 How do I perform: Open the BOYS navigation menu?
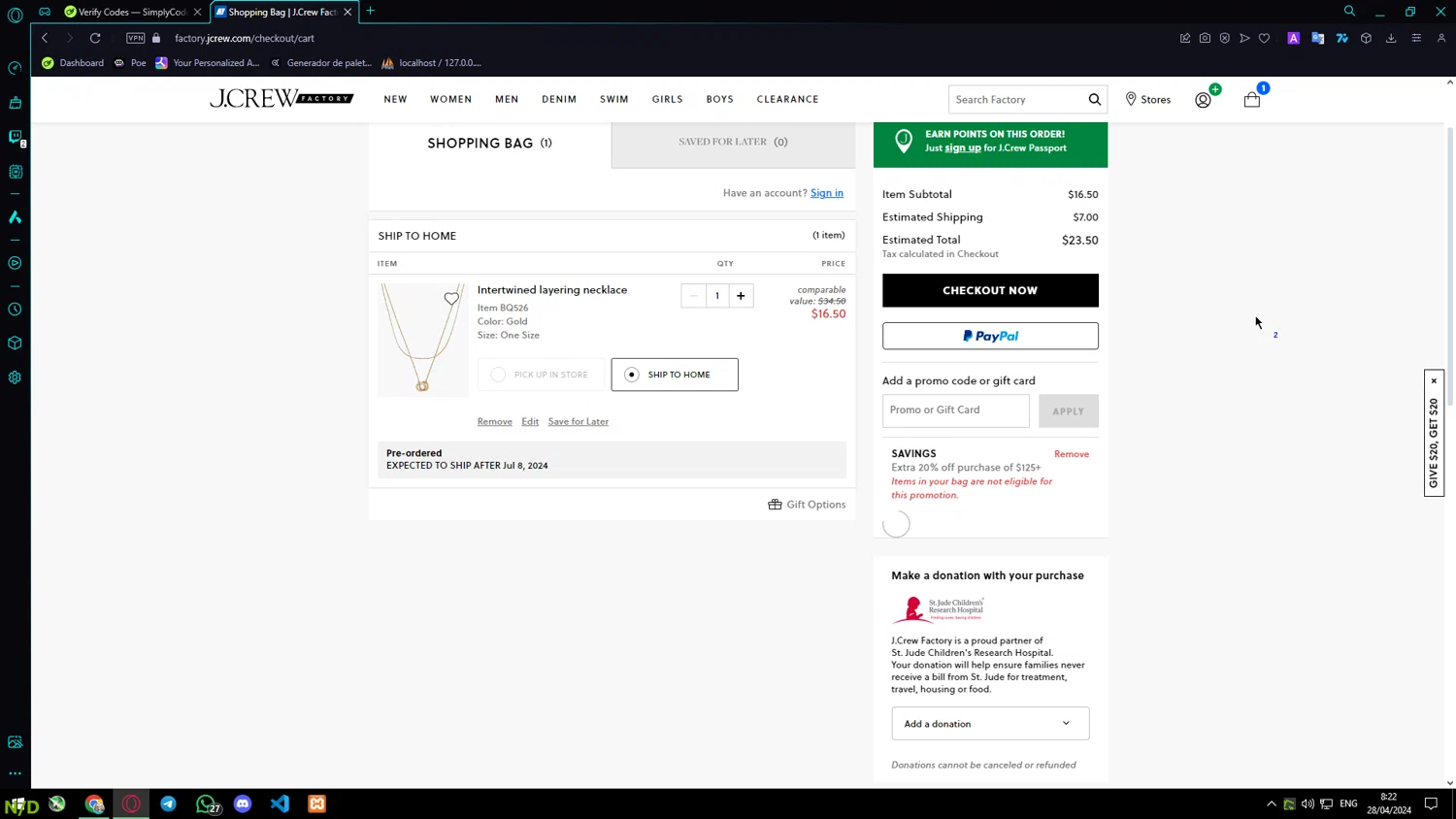pyautogui.click(x=719, y=99)
